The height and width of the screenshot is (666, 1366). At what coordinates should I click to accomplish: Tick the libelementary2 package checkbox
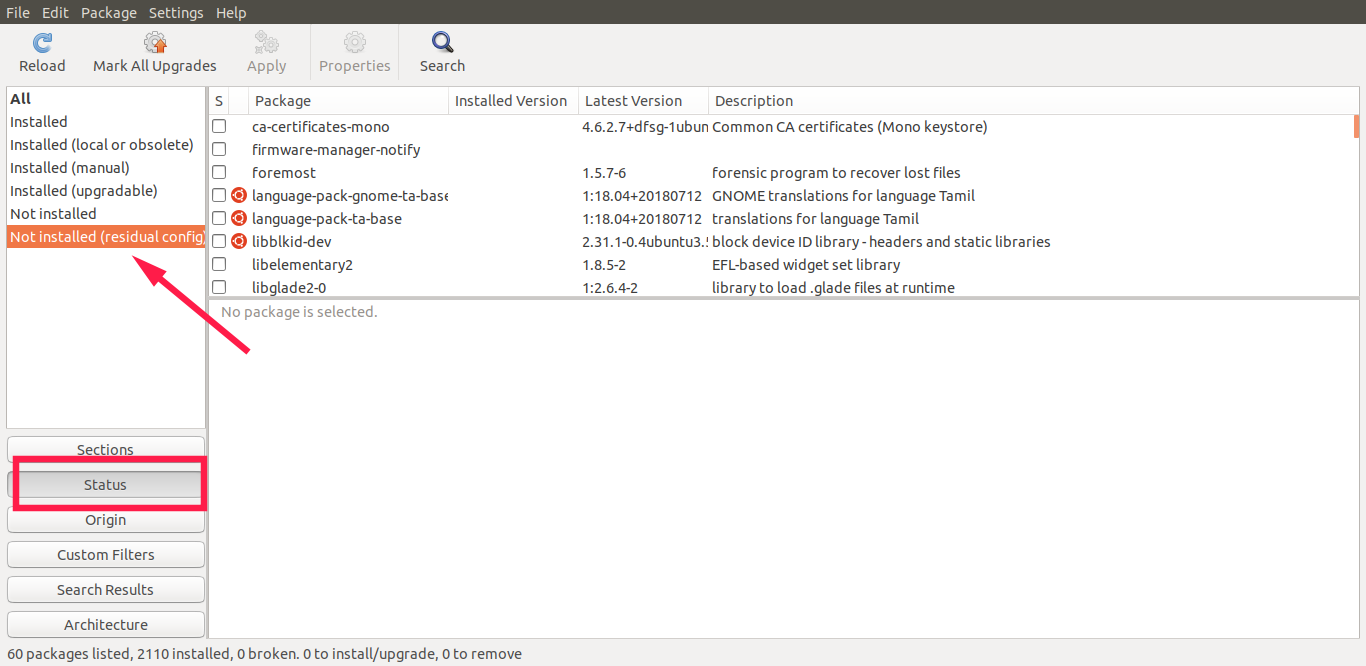219,265
